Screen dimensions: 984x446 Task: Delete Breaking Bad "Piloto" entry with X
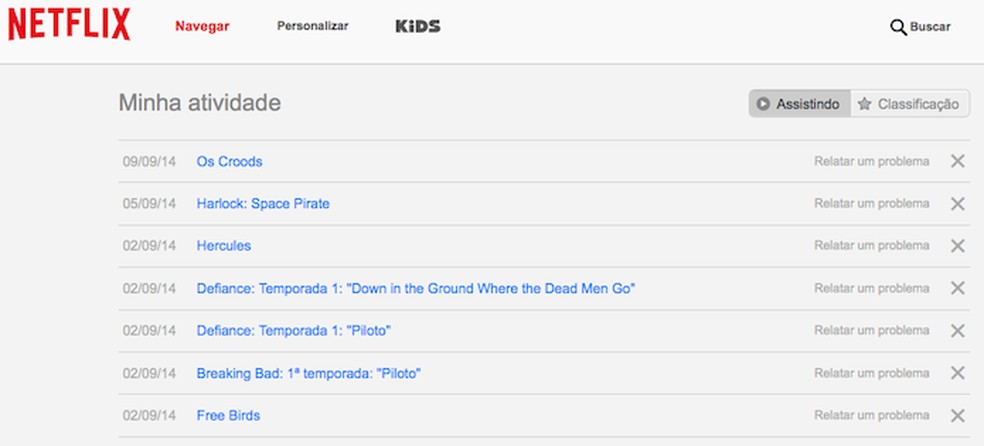coord(957,373)
